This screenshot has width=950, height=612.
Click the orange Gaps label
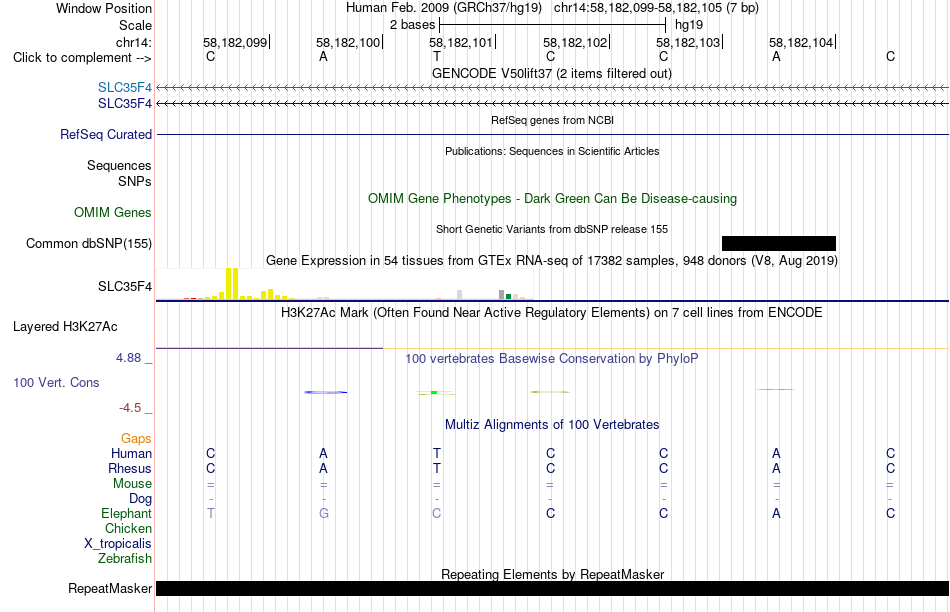136,439
